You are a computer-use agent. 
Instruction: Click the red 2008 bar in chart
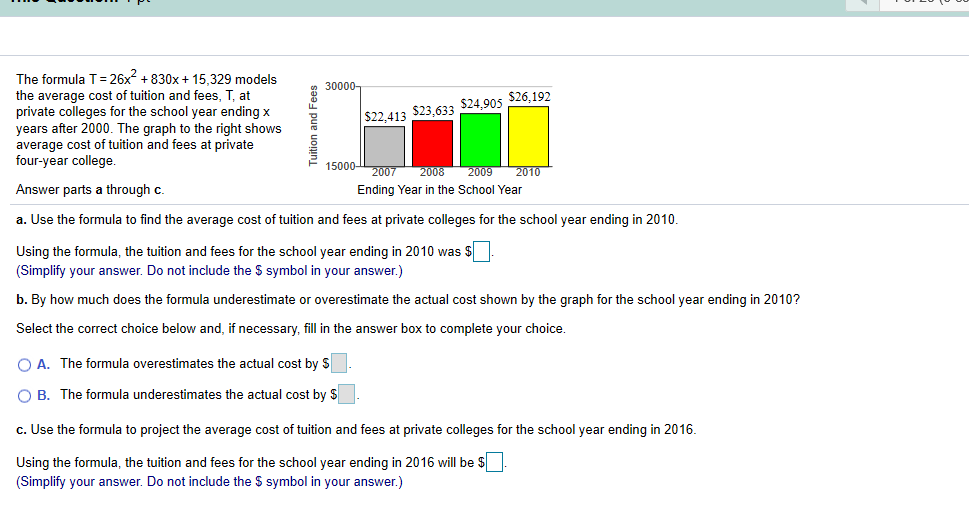click(x=432, y=143)
